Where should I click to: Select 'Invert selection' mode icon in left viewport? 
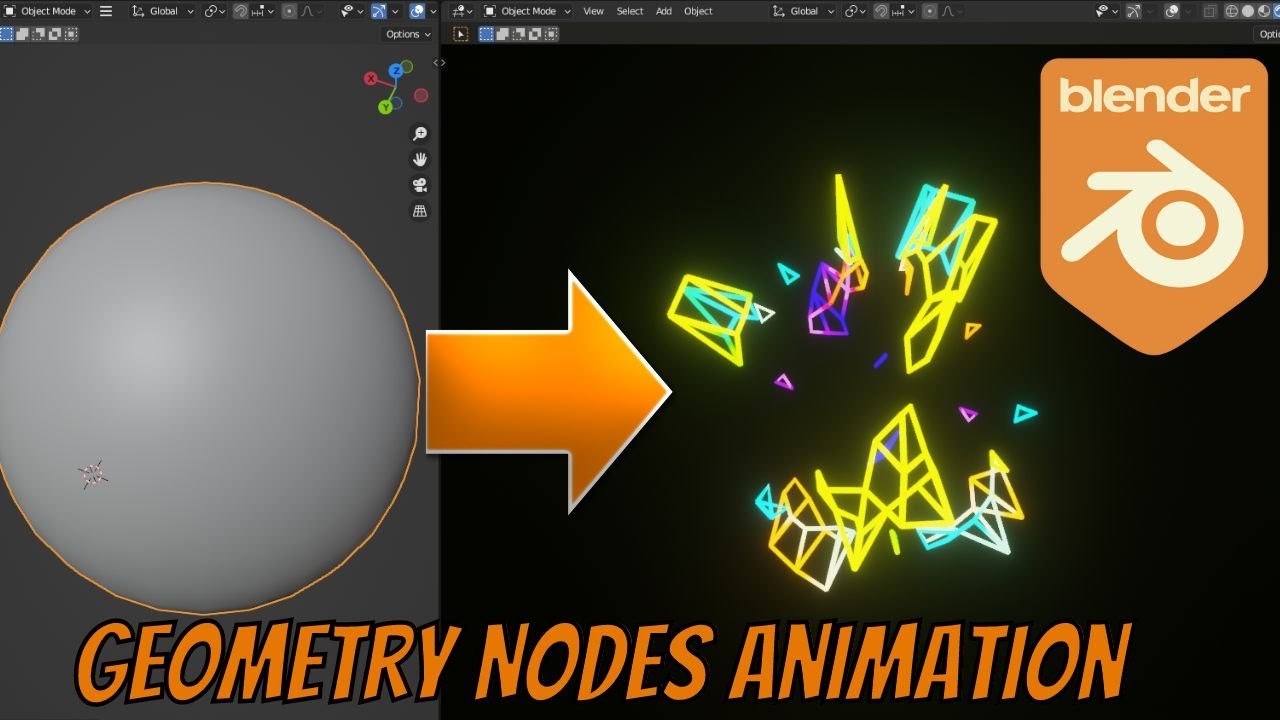tap(55, 34)
